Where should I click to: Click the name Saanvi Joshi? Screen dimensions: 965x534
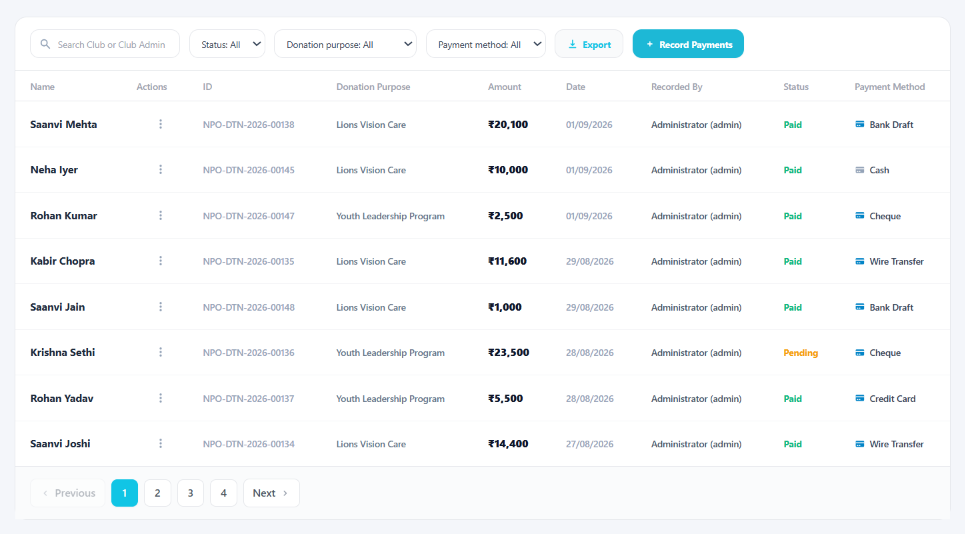point(60,444)
